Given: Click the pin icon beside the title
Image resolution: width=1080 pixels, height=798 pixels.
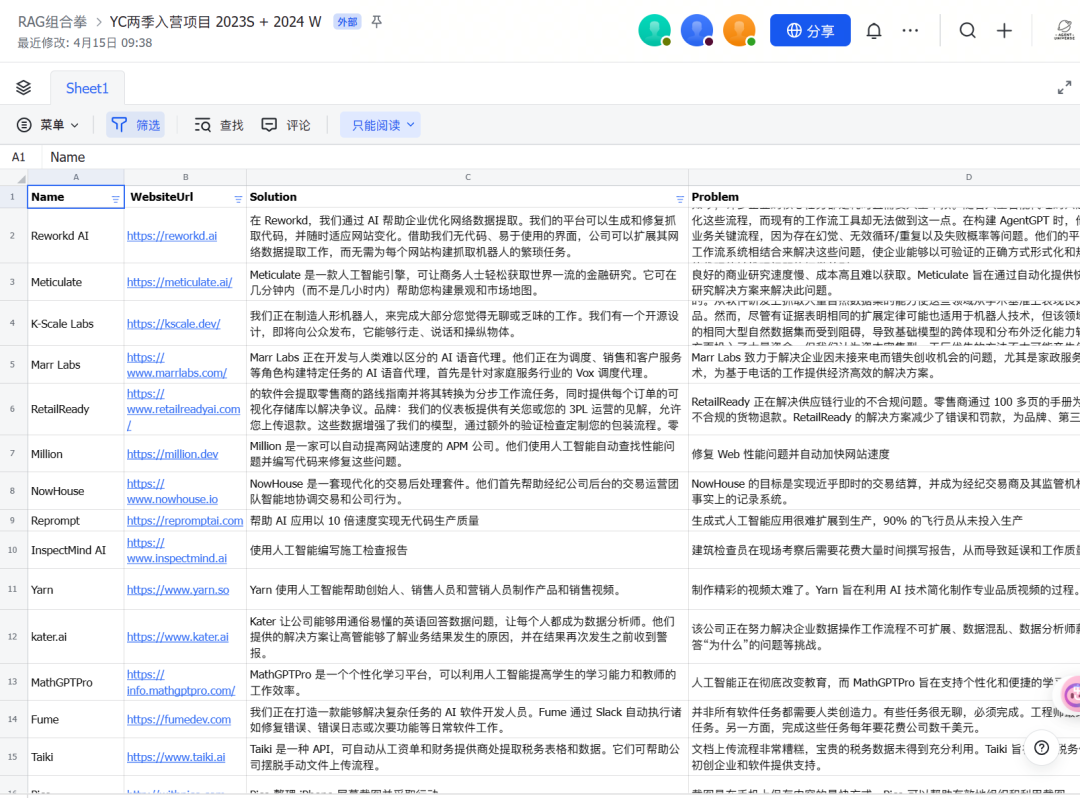Looking at the screenshot, I should (x=377, y=22).
